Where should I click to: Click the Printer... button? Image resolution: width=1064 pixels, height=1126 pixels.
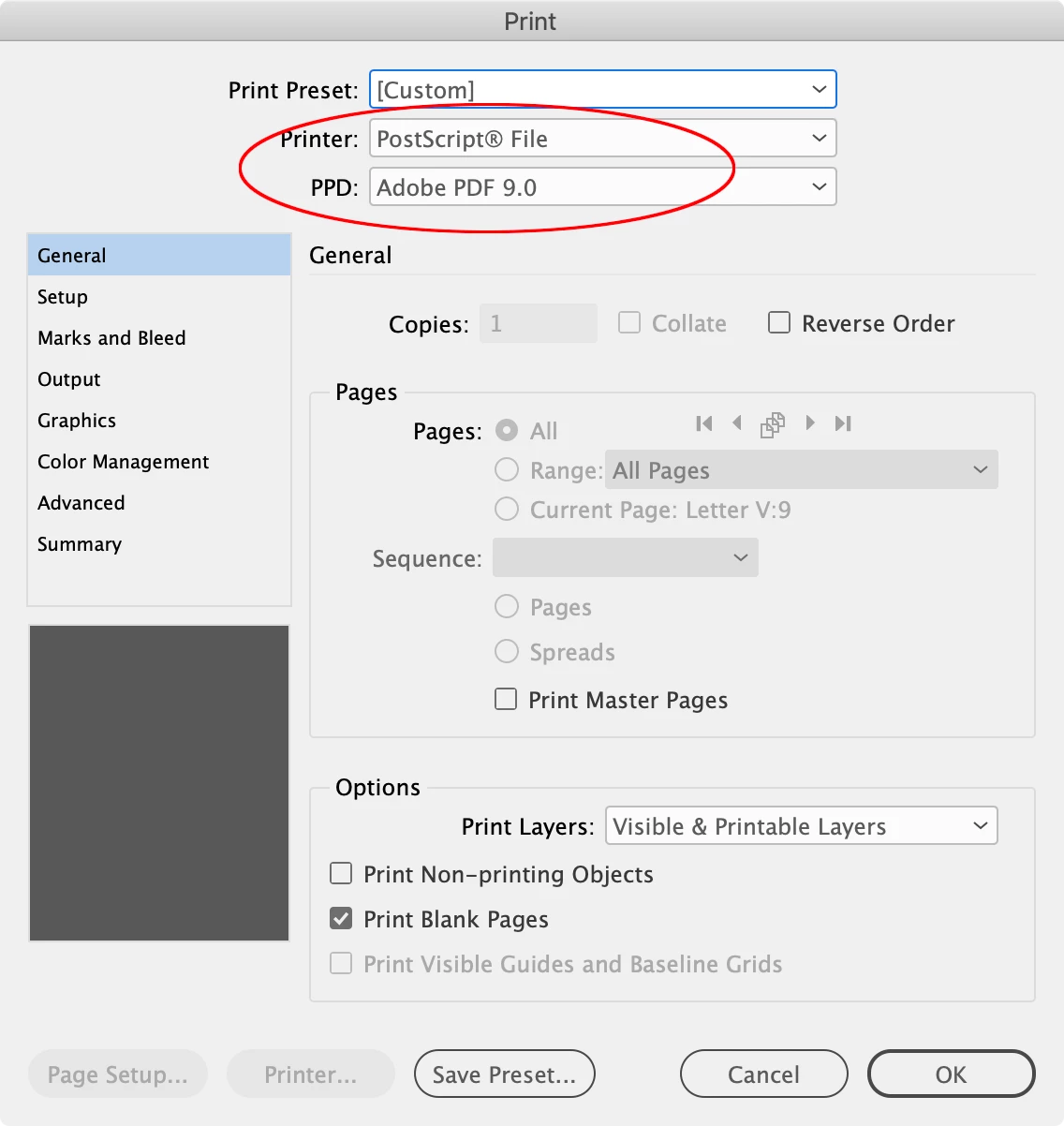311,1074
